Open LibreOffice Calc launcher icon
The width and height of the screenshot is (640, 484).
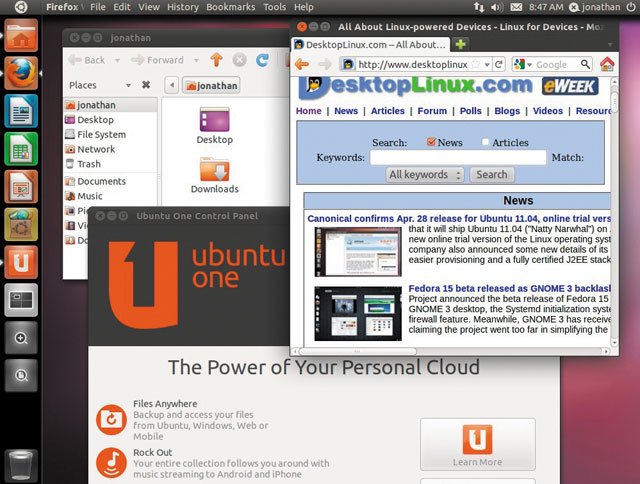(21, 149)
